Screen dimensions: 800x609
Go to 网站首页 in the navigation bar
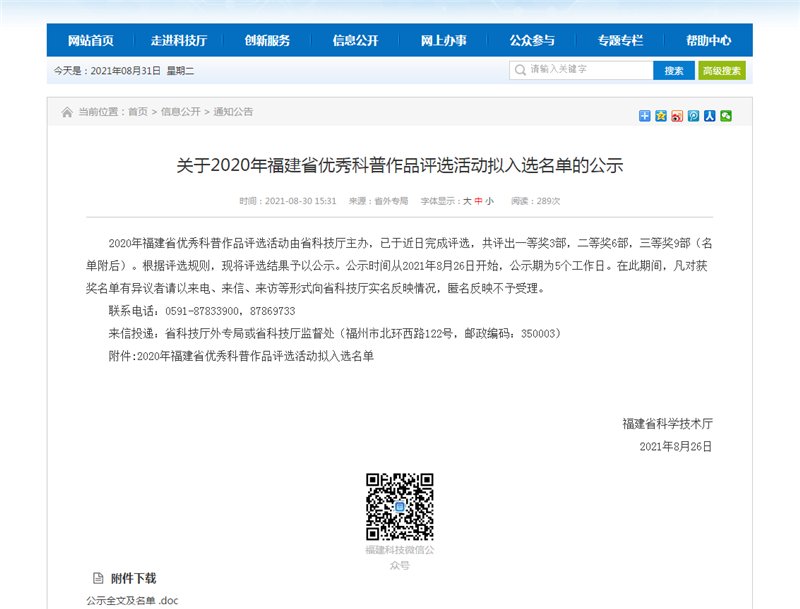[91, 40]
